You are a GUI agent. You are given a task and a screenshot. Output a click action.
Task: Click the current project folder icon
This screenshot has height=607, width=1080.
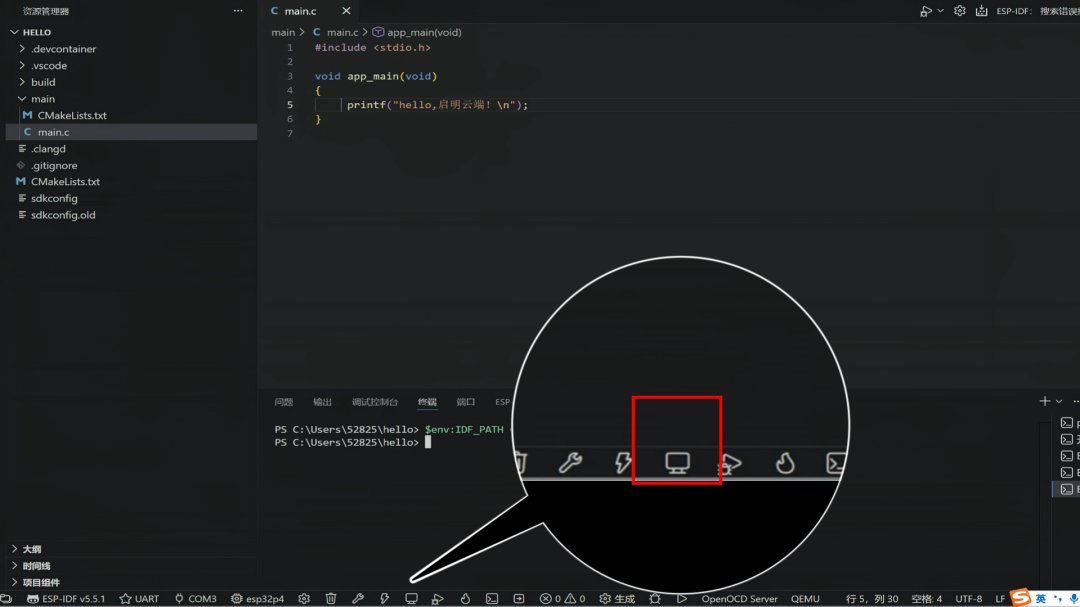click(6, 599)
